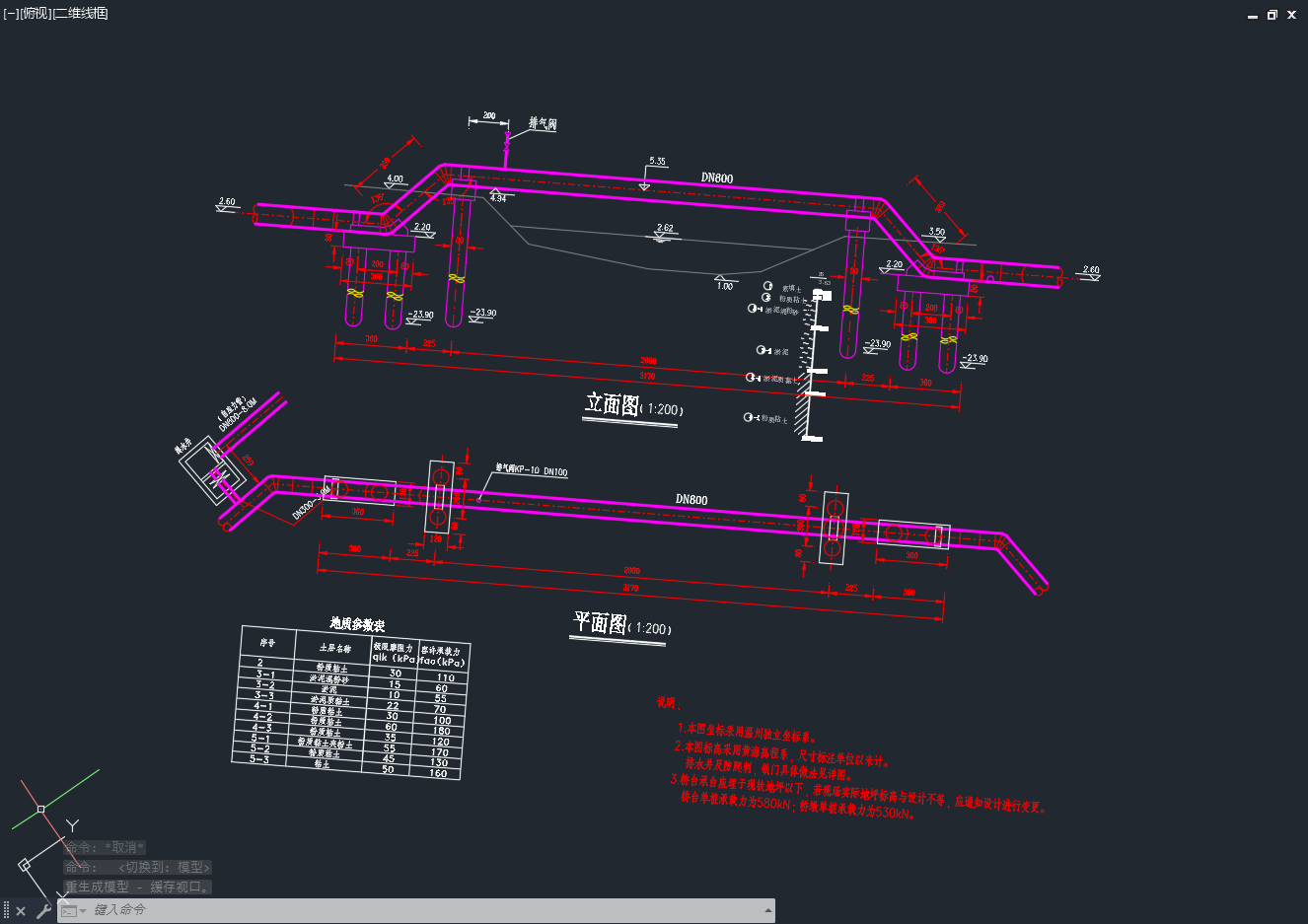Grab the command line drag grip
This screenshot has width=1308, height=924.
pyautogui.click(x=6, y=911)
